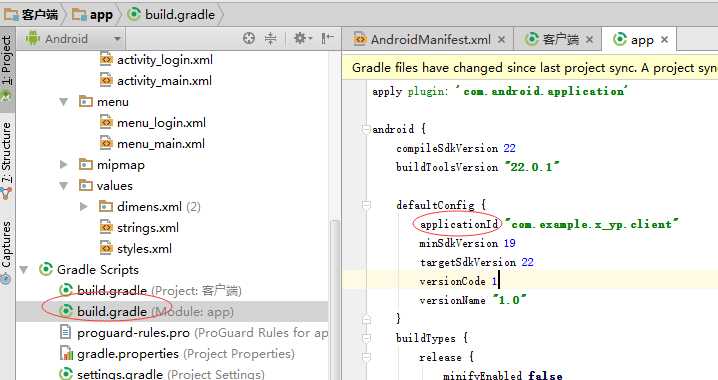Close the app editor tab
This screenshot has width=718, height=380.
(x=664, y=40)
